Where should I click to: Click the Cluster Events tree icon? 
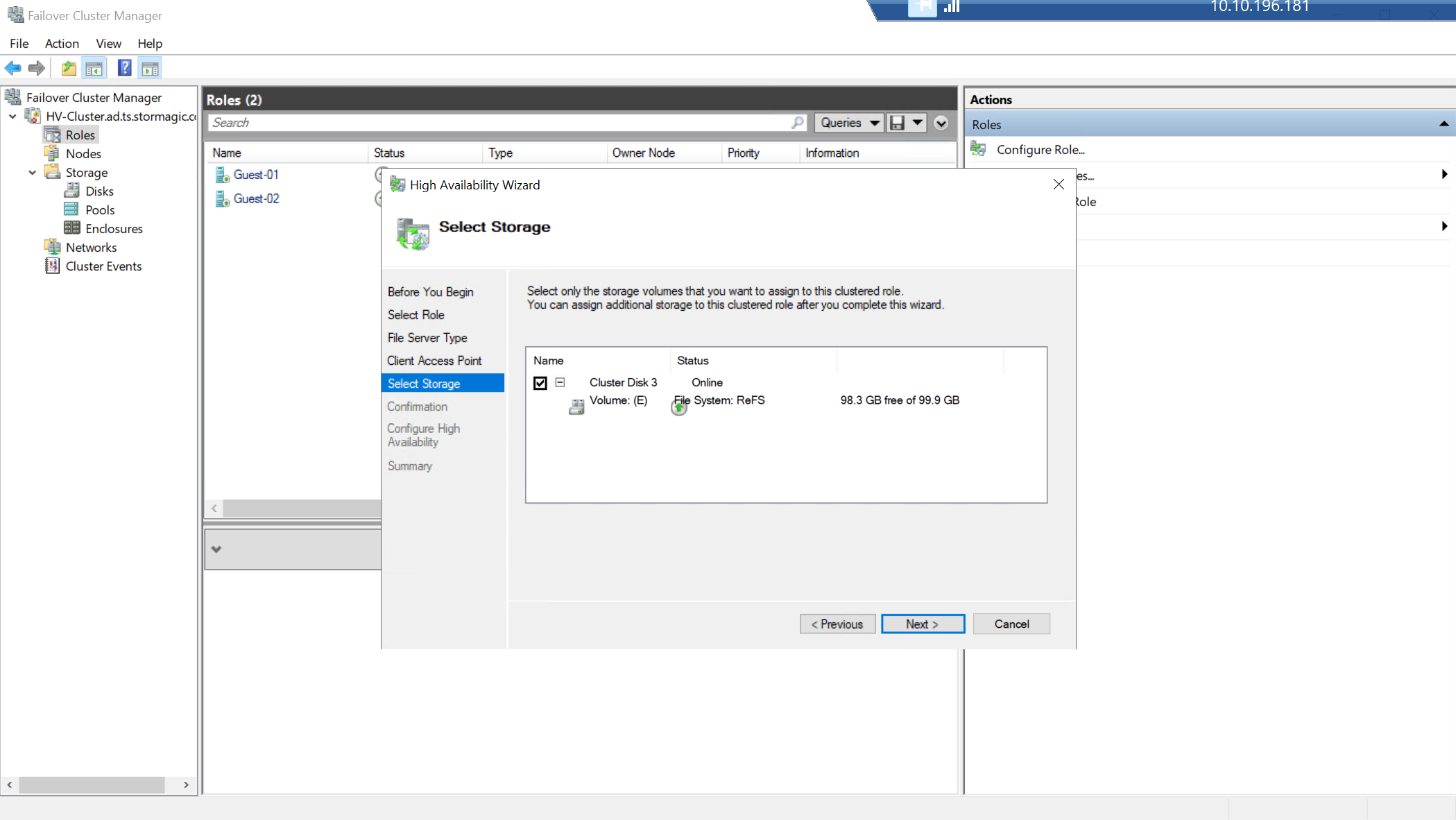tap(52, 266)
